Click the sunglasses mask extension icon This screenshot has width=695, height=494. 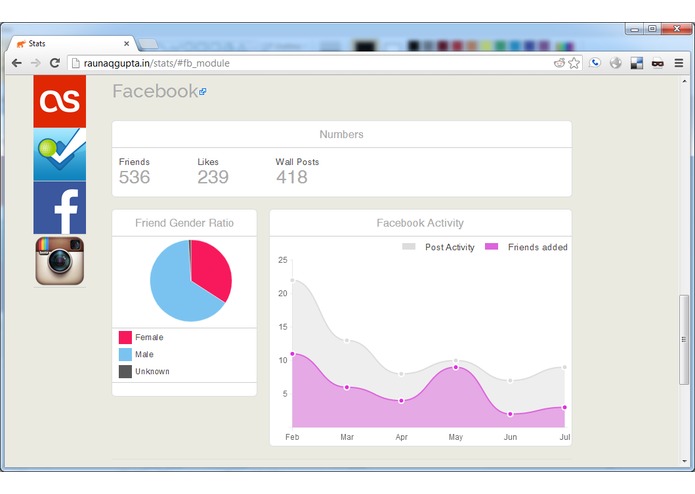point(658,63)
